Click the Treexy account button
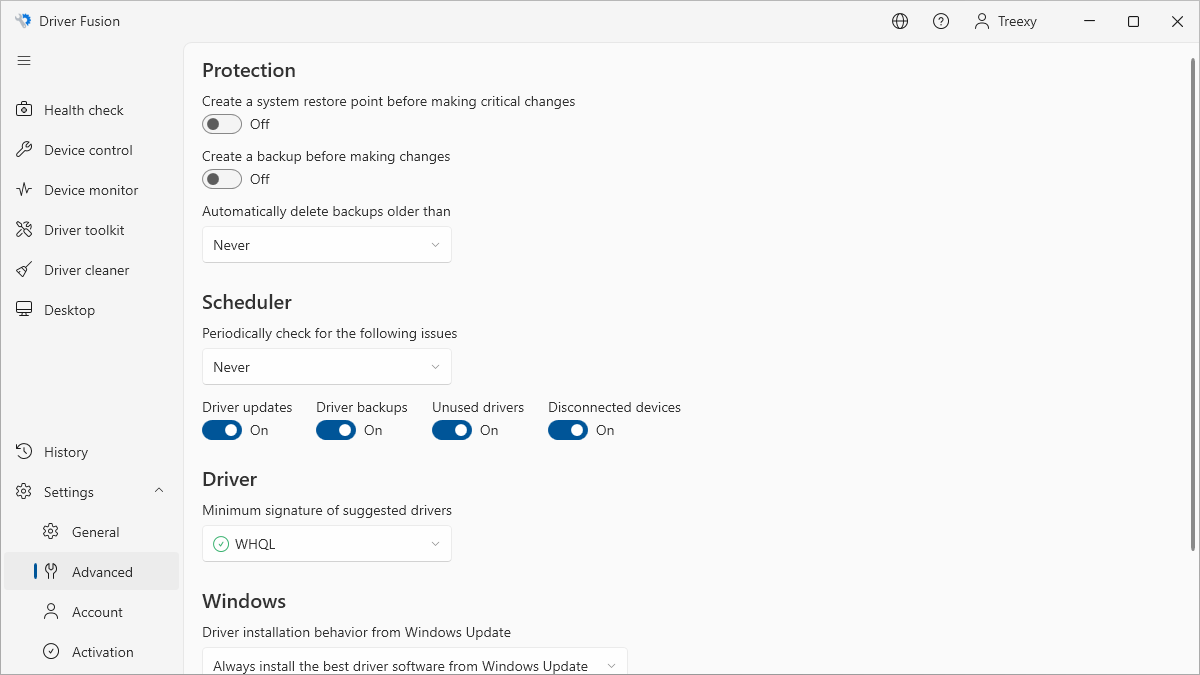Viewport: 1200px width, 675px height. pyautogui.click(x=1006, y=21)
